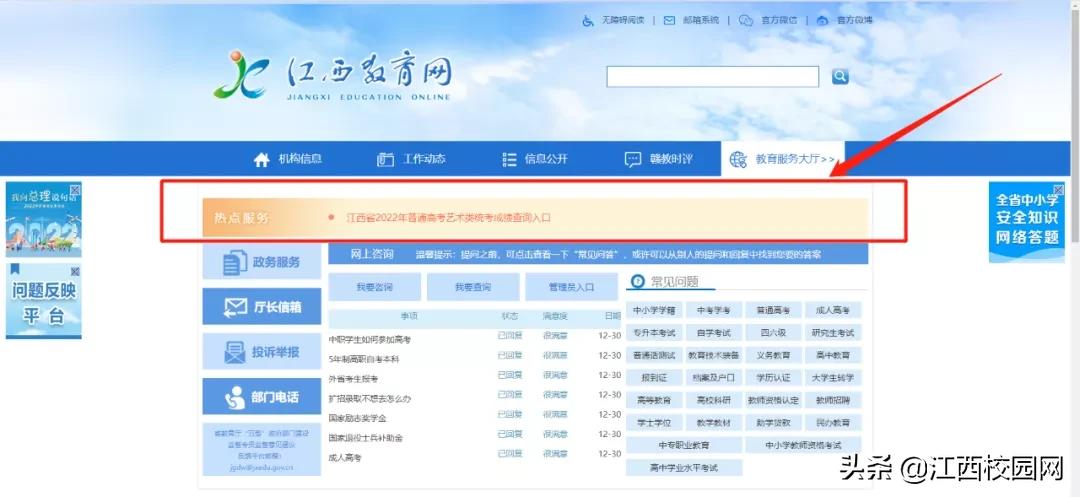Open the 2022年普通高考艺术类统考成绩查询入口 link

tap(449, 218)
